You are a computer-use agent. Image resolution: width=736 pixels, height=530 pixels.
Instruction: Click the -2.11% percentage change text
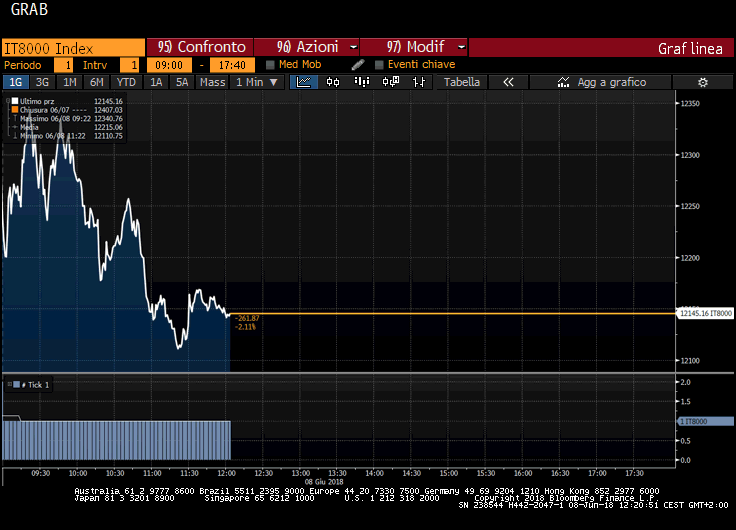pyautogui.click(x=245, y=327)
